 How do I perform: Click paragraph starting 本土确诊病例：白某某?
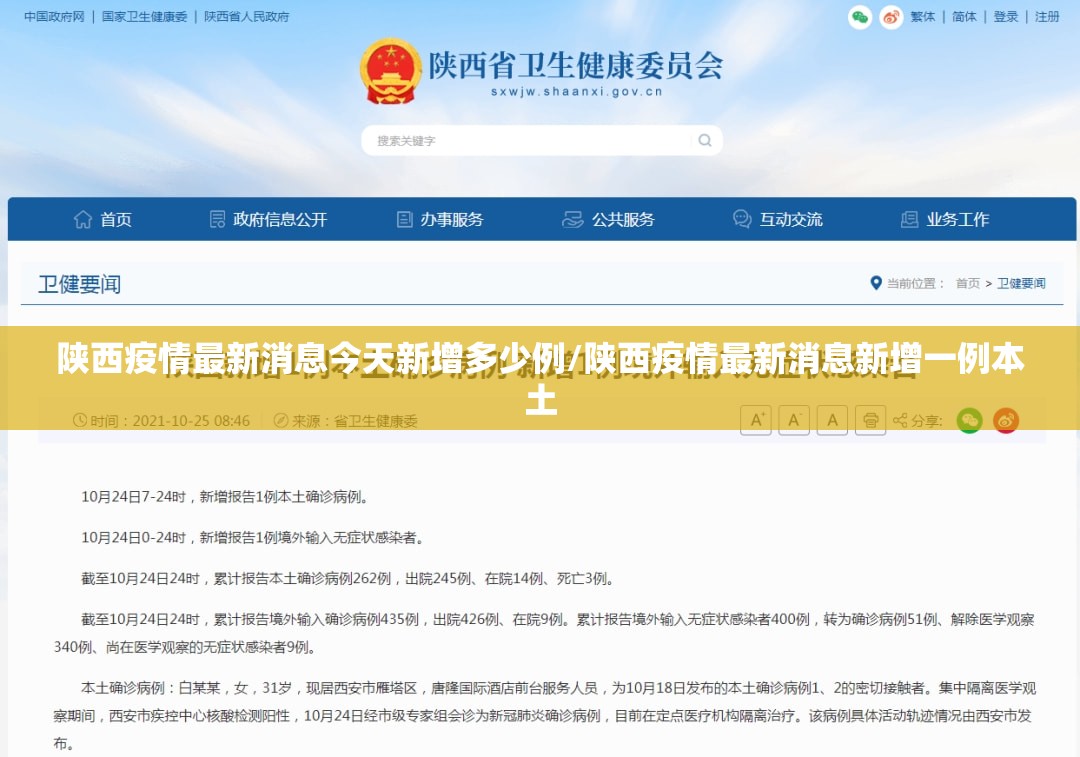pos(544,716)
